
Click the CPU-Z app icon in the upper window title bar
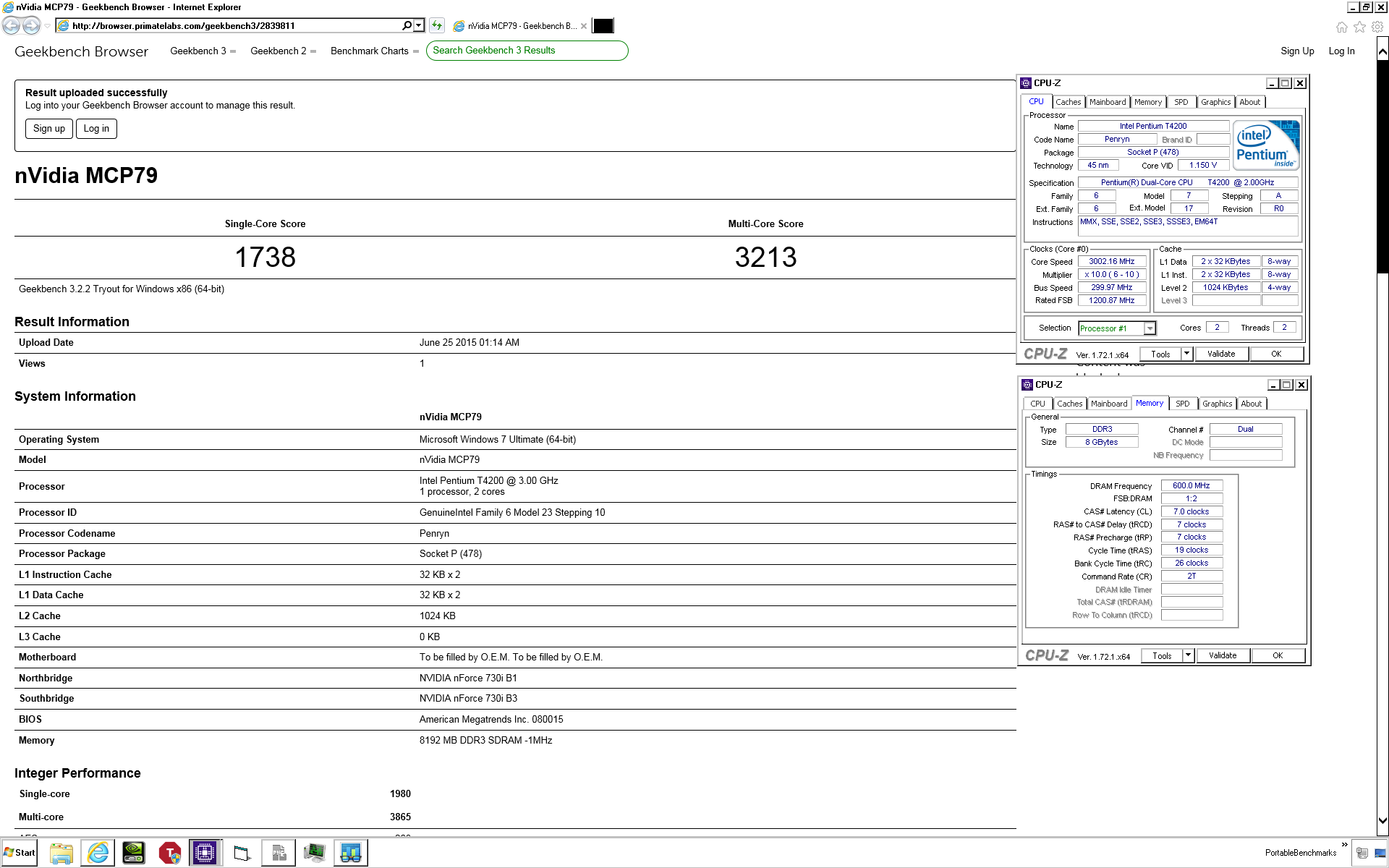(1026, 83)
